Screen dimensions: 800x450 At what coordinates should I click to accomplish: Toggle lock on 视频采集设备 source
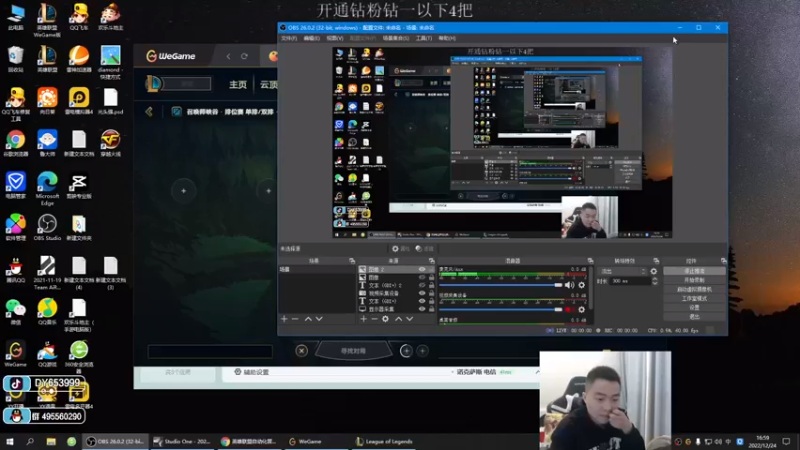pyautogui.click(x=431, y=293)
